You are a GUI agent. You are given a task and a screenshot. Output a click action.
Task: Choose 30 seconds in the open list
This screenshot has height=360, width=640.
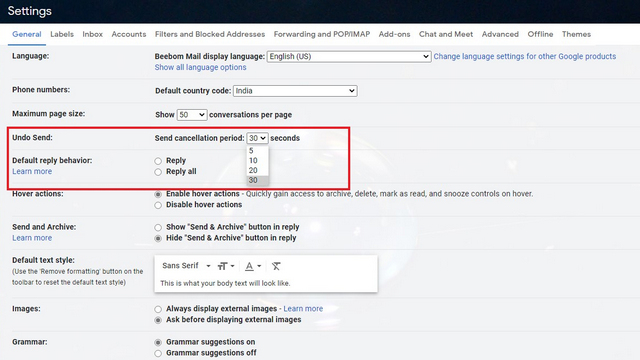(257, 180)
